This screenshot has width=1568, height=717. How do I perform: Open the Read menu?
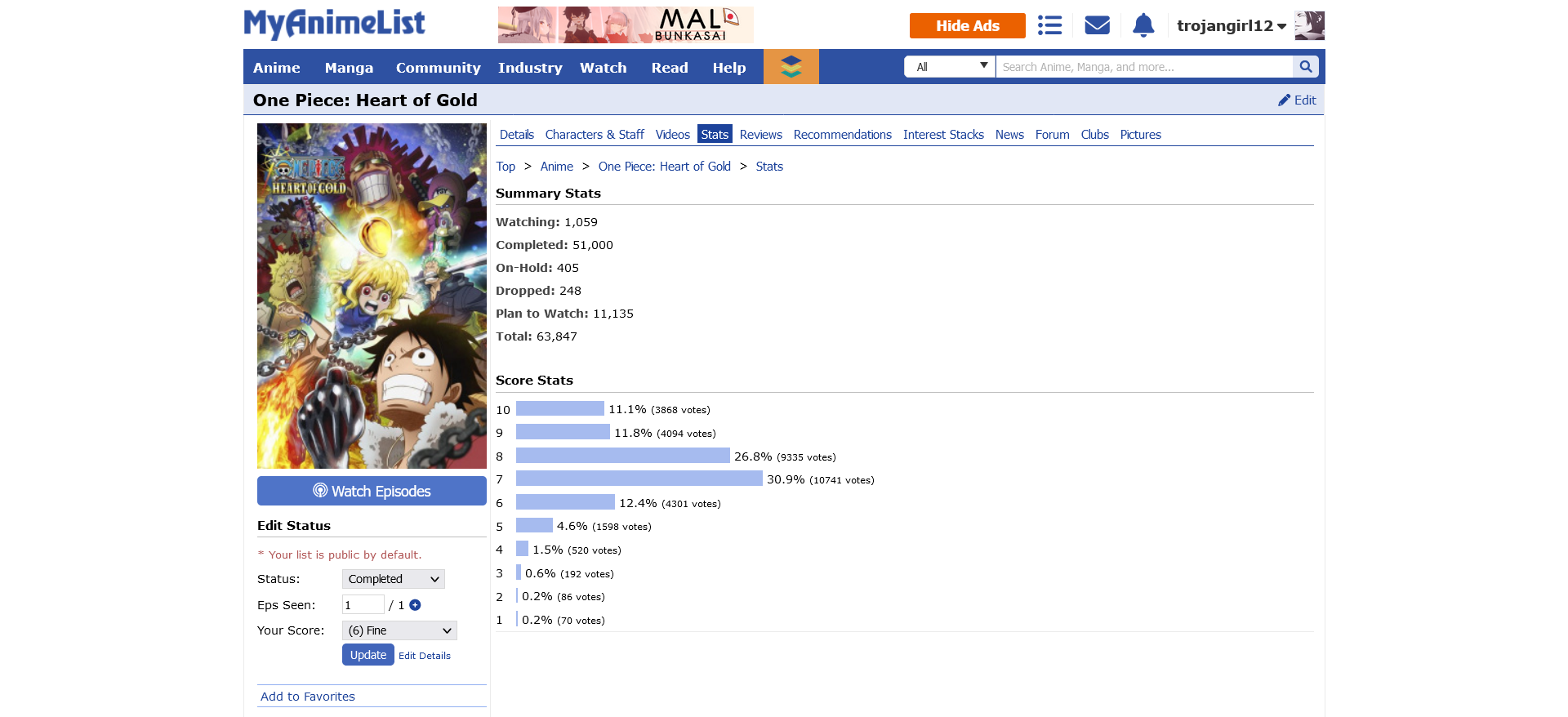coord(670,68)
